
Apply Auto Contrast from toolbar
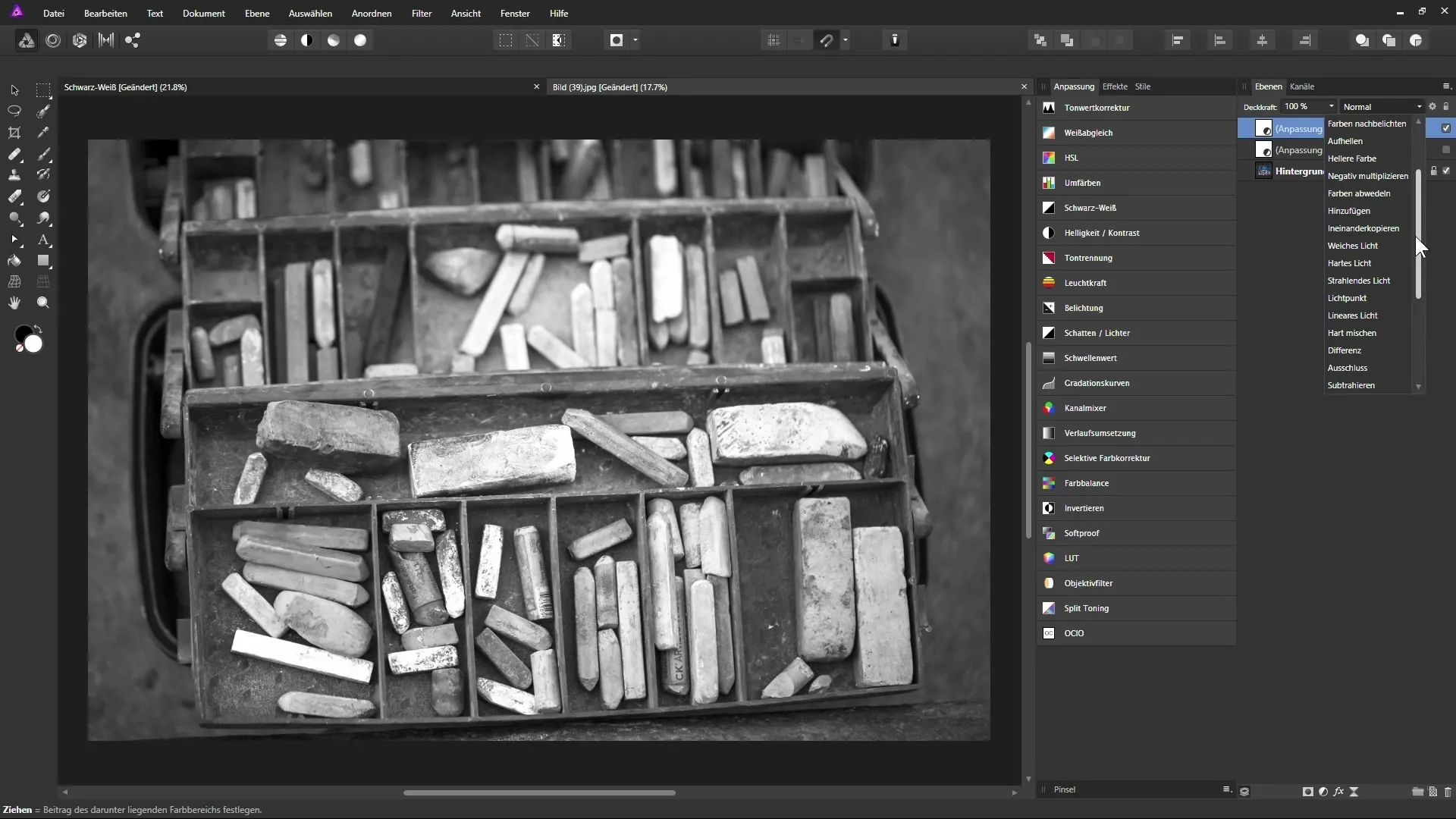click(x=307, y=40)
